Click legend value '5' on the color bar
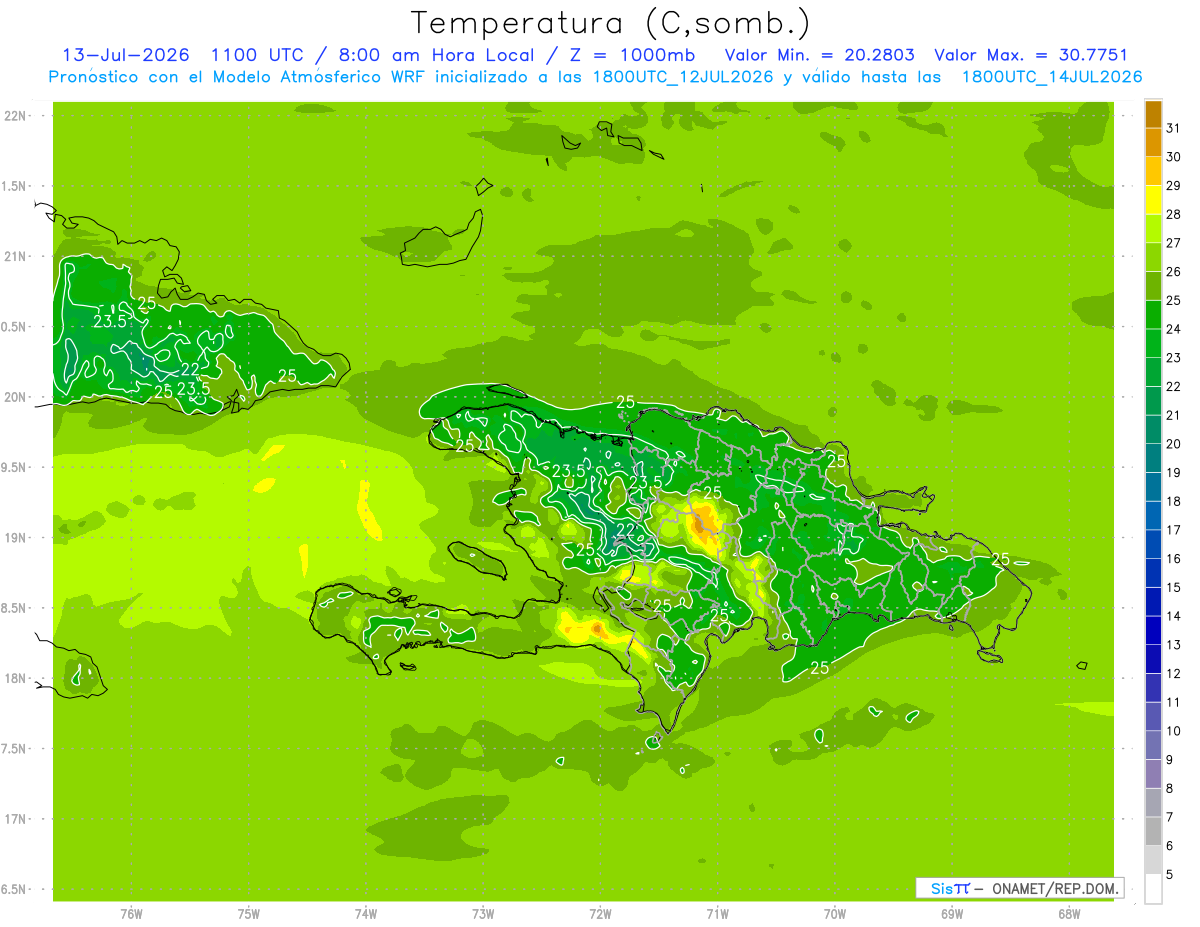The width and height of the screenshot is (1200, 927). (x=1170, y=874)
